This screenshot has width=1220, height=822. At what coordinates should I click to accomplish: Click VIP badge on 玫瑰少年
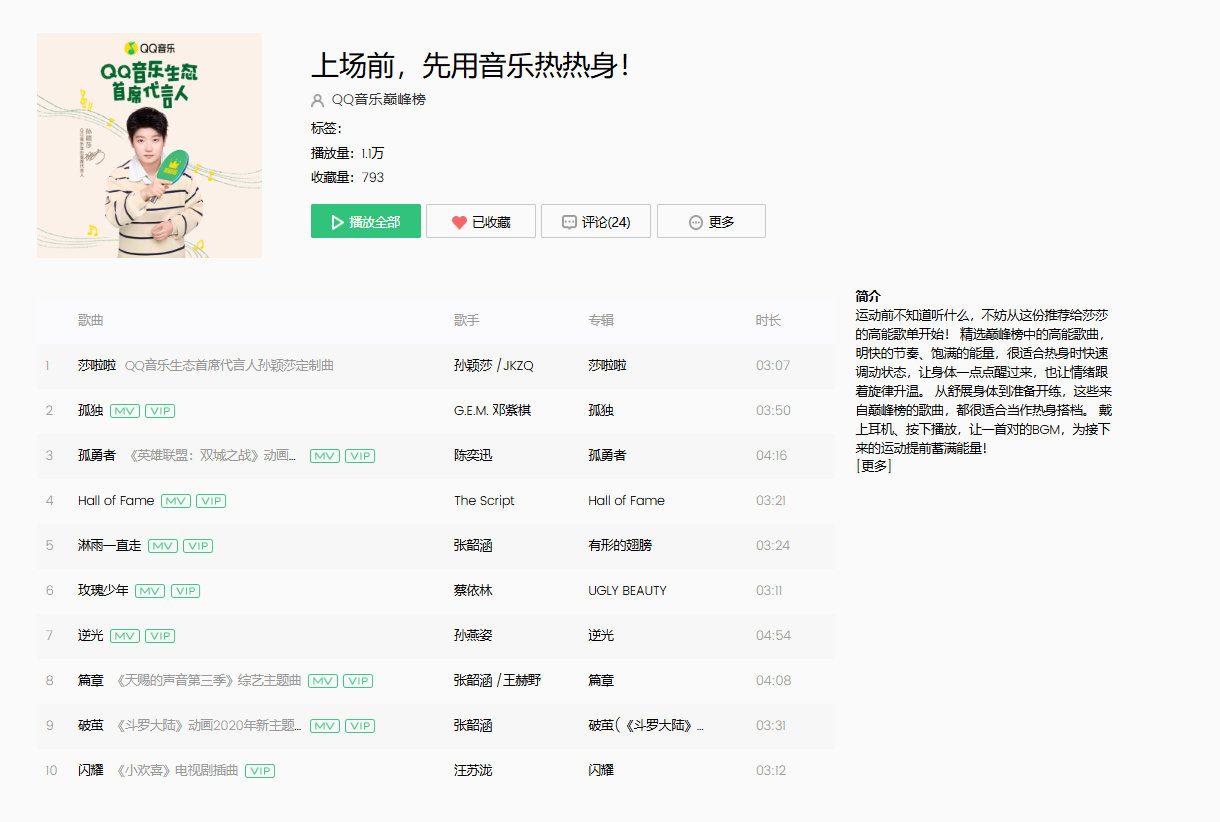185,591
